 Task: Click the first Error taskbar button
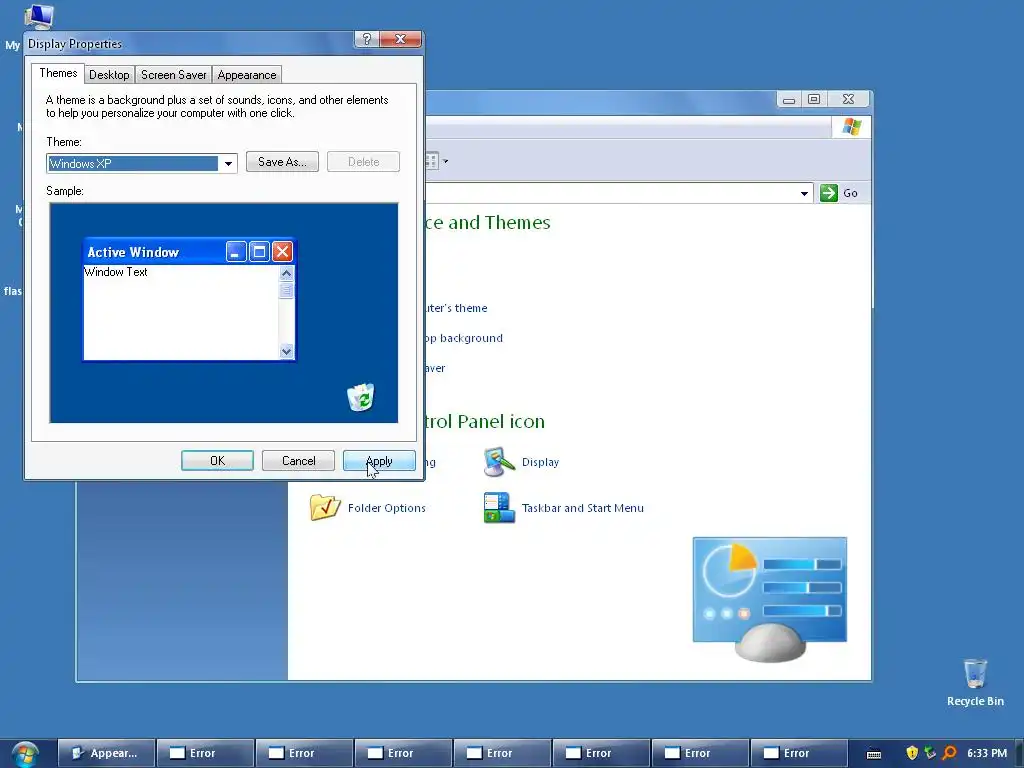click(x=205, y=754)
